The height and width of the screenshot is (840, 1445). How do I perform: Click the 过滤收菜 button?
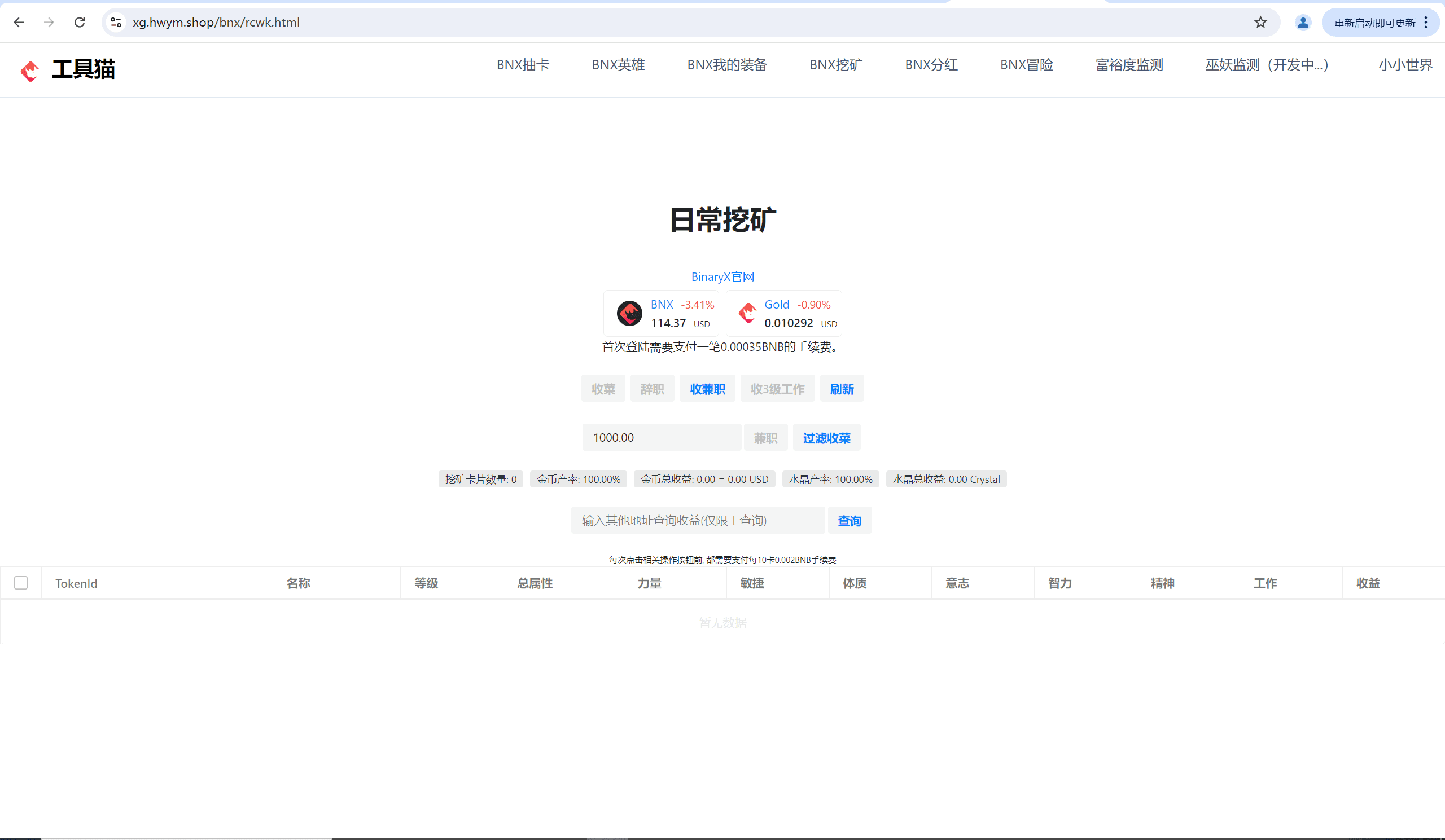[826, 438]
